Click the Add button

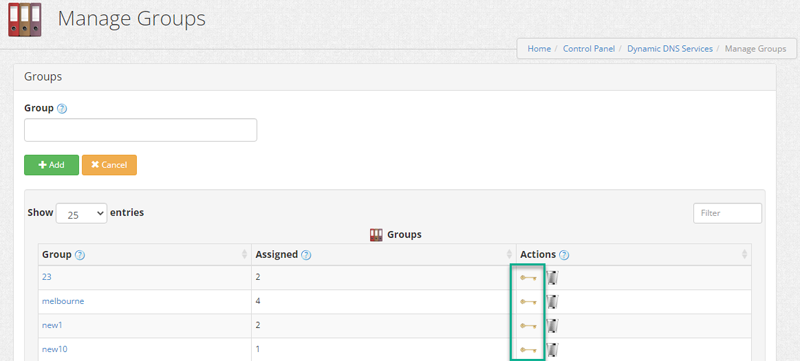tap(52, 165)
